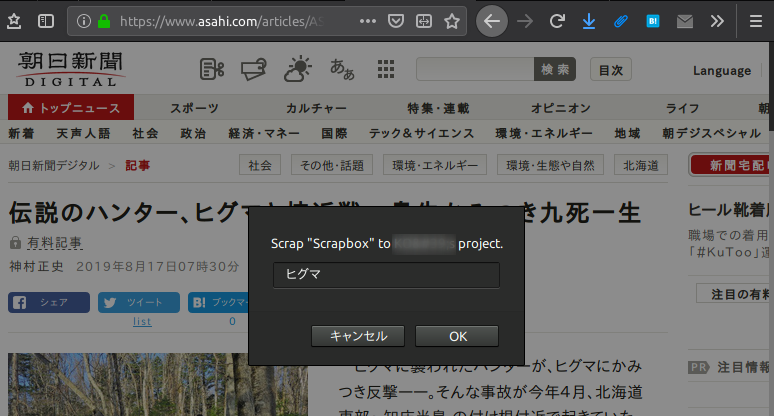The image size is (774, 416).
Task: Click the 北海道 category tag
Action: (641, 165)
